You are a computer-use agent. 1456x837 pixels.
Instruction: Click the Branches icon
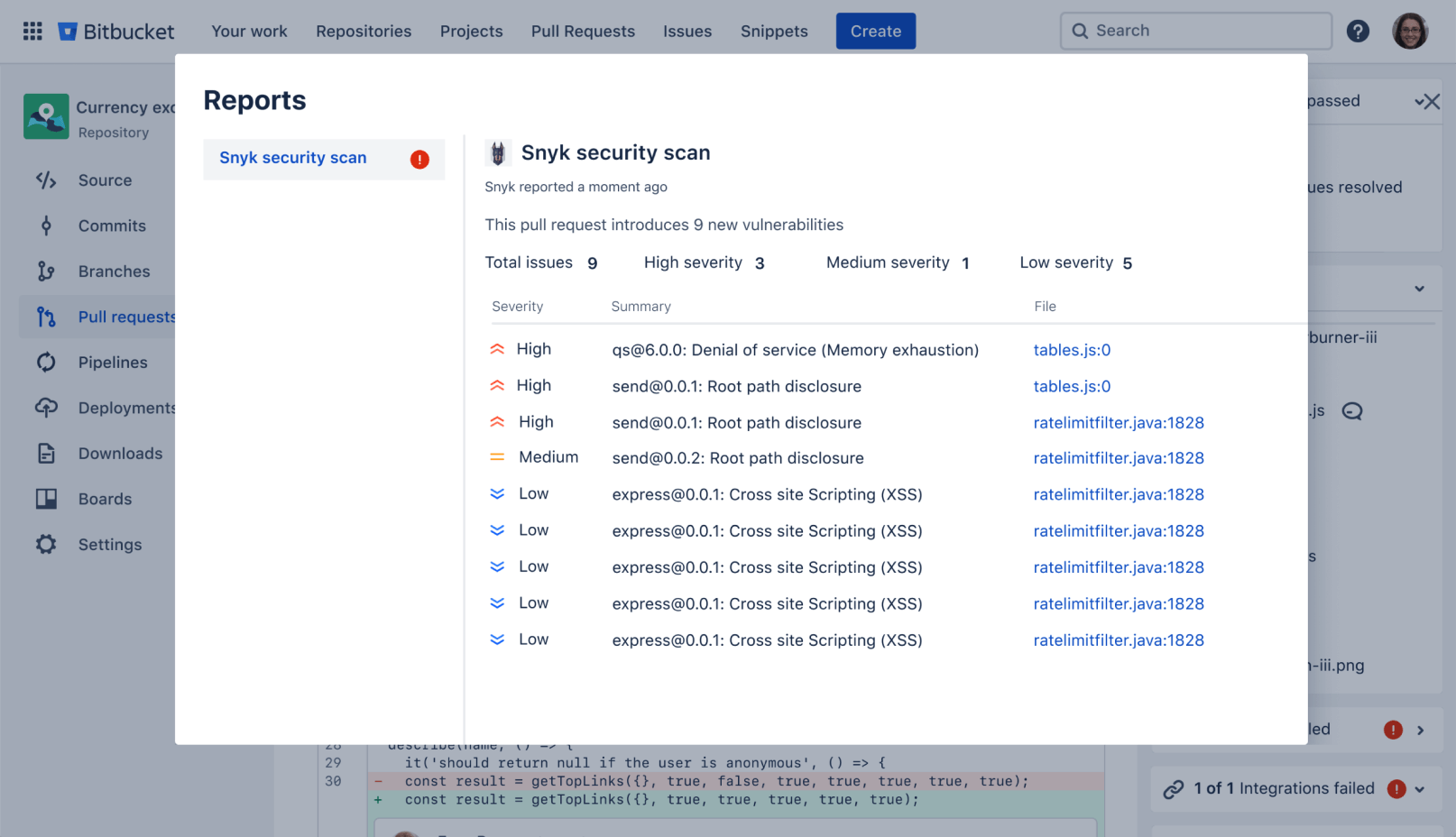click(x=46, y=271)
